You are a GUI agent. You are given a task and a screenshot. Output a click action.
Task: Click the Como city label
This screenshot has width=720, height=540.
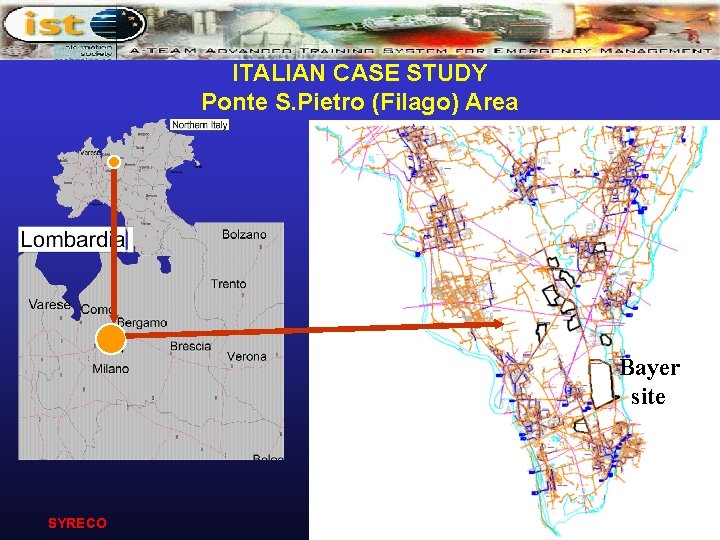(x=96, y=309)
